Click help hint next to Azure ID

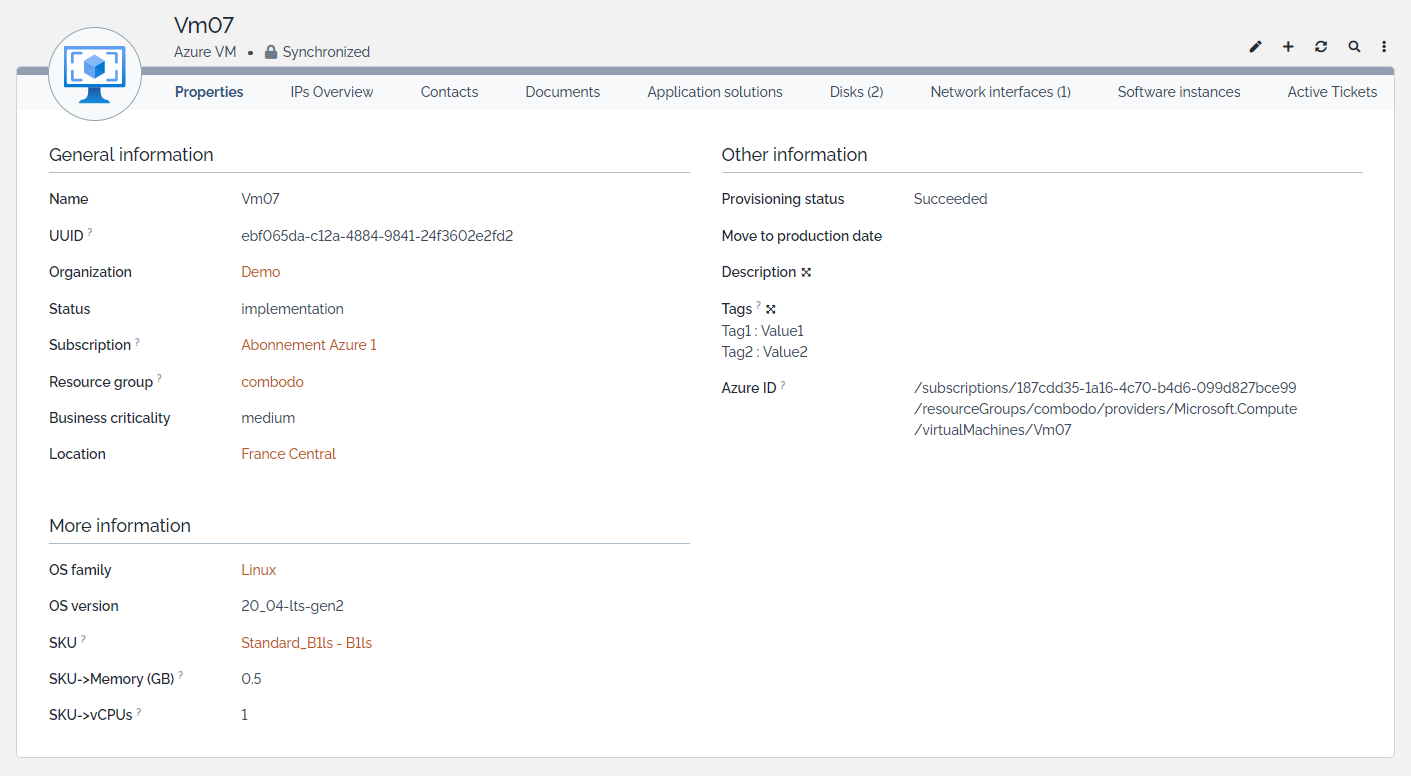[783, 385]
